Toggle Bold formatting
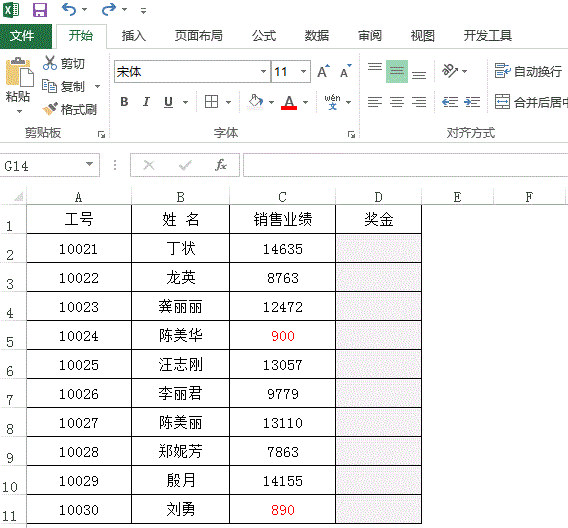 click(124, 102)
